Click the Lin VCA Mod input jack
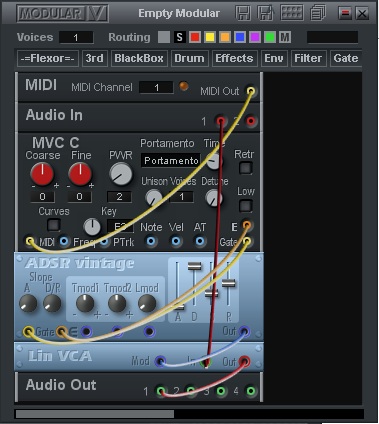Image resolution: width=379 pixels, height=424 pixels. [x=160, y=361]
